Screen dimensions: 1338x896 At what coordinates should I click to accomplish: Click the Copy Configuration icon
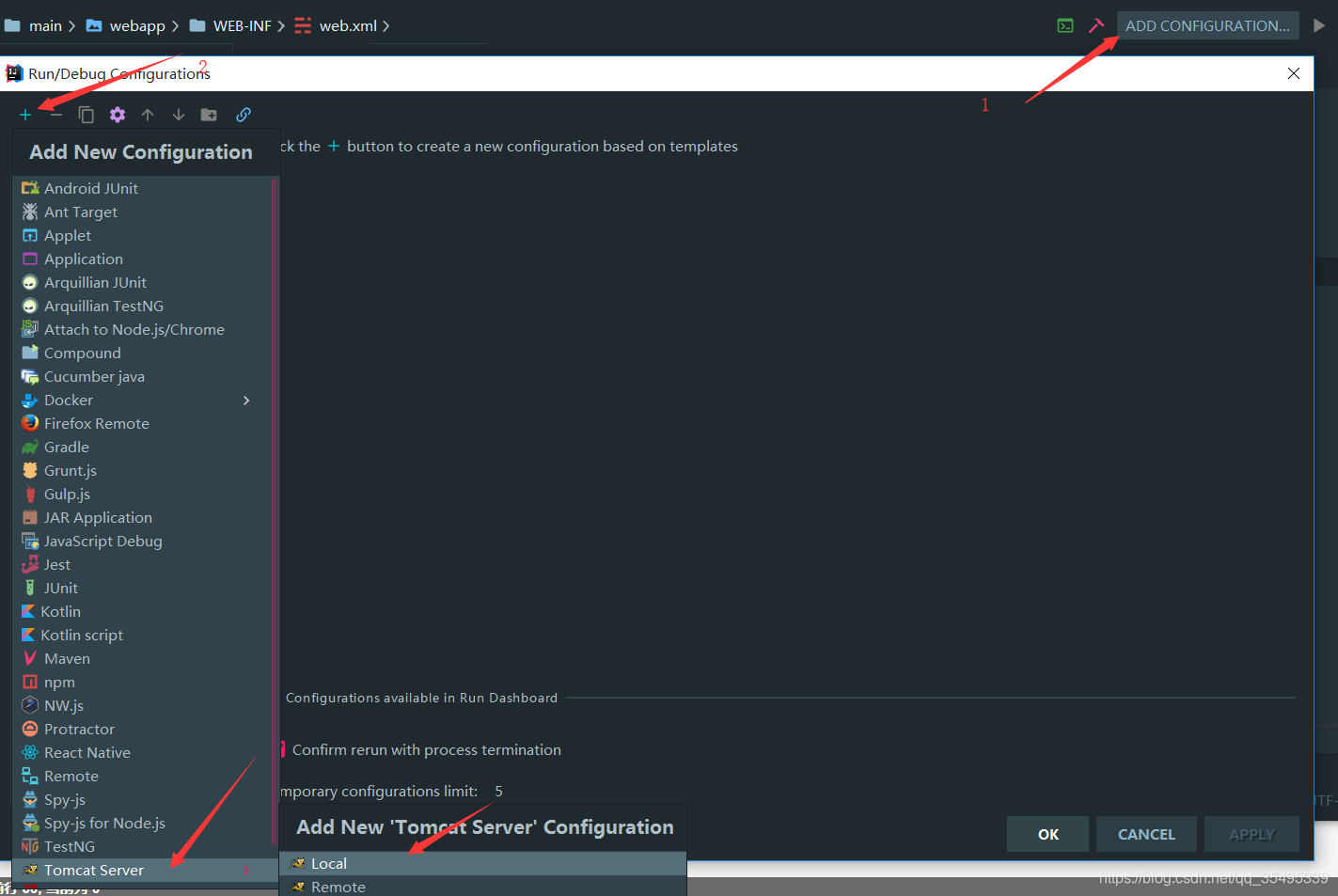point(87,115)
